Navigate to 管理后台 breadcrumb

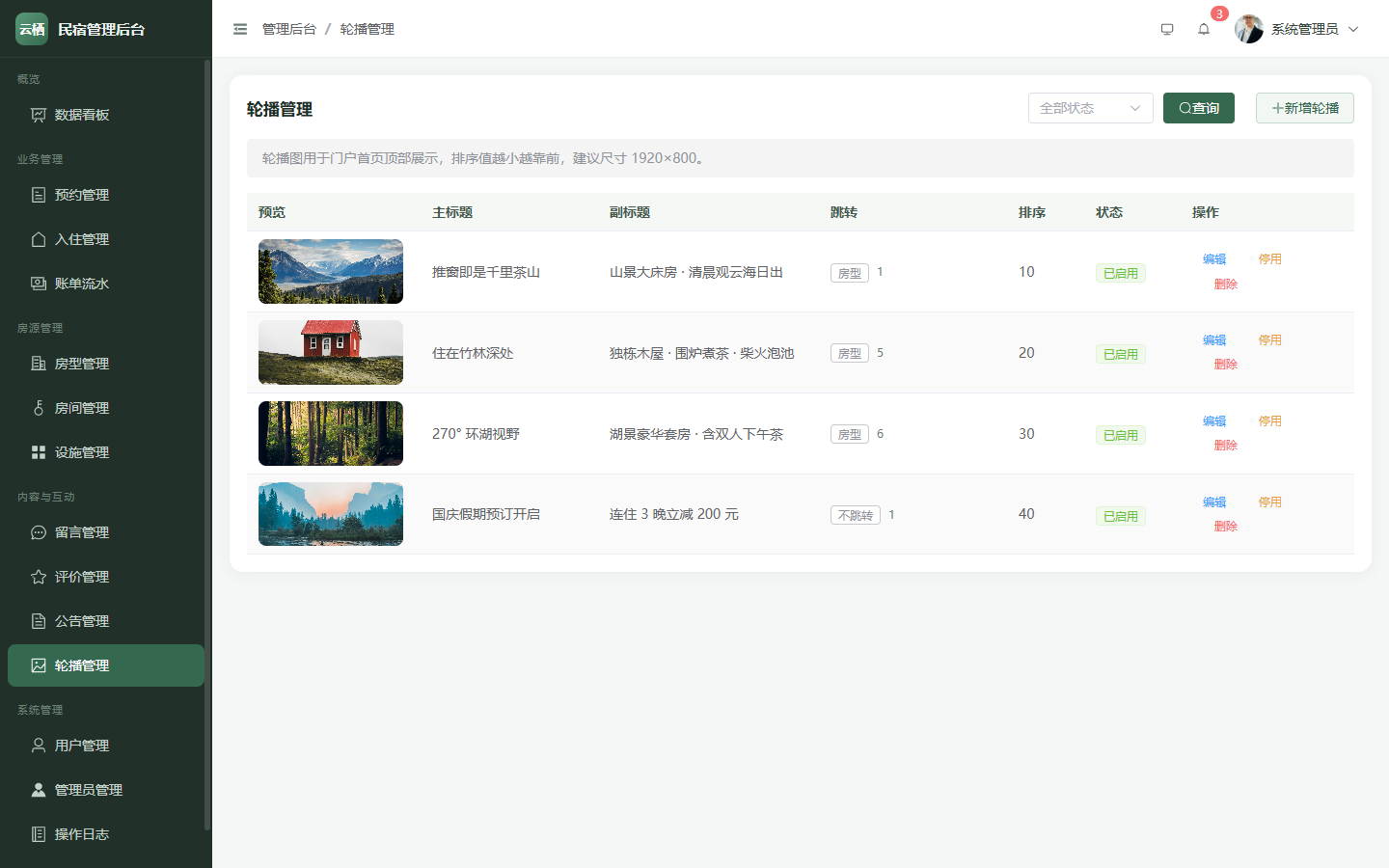(x=289, y=29)
